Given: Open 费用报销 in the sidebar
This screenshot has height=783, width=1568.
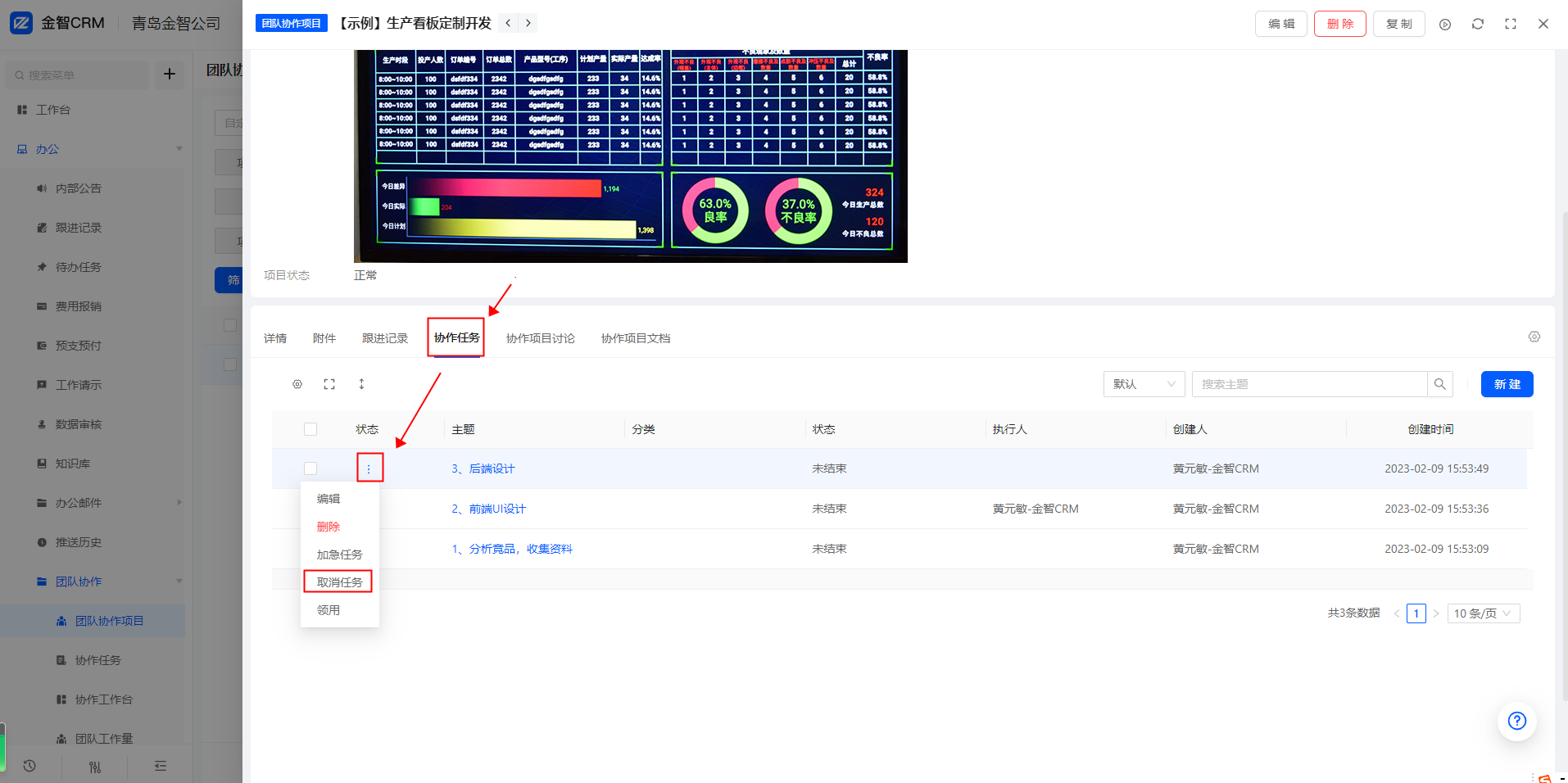Looking at the screenshot, I should 79,306.
